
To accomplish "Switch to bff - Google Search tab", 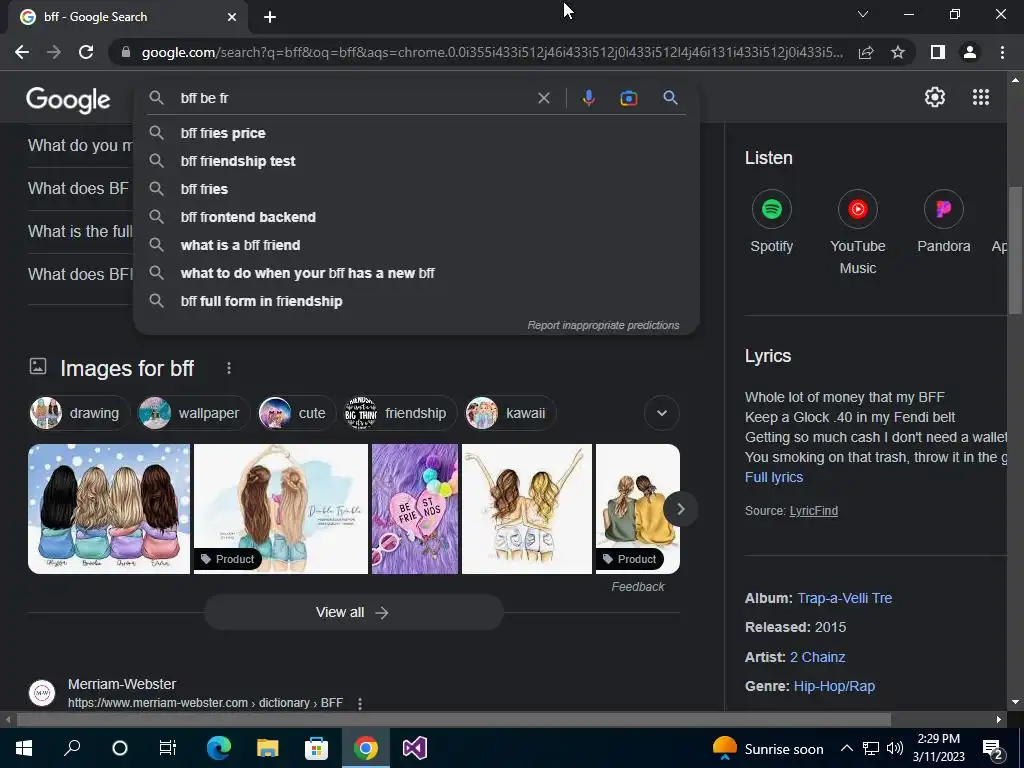I will tap(127, 17).
